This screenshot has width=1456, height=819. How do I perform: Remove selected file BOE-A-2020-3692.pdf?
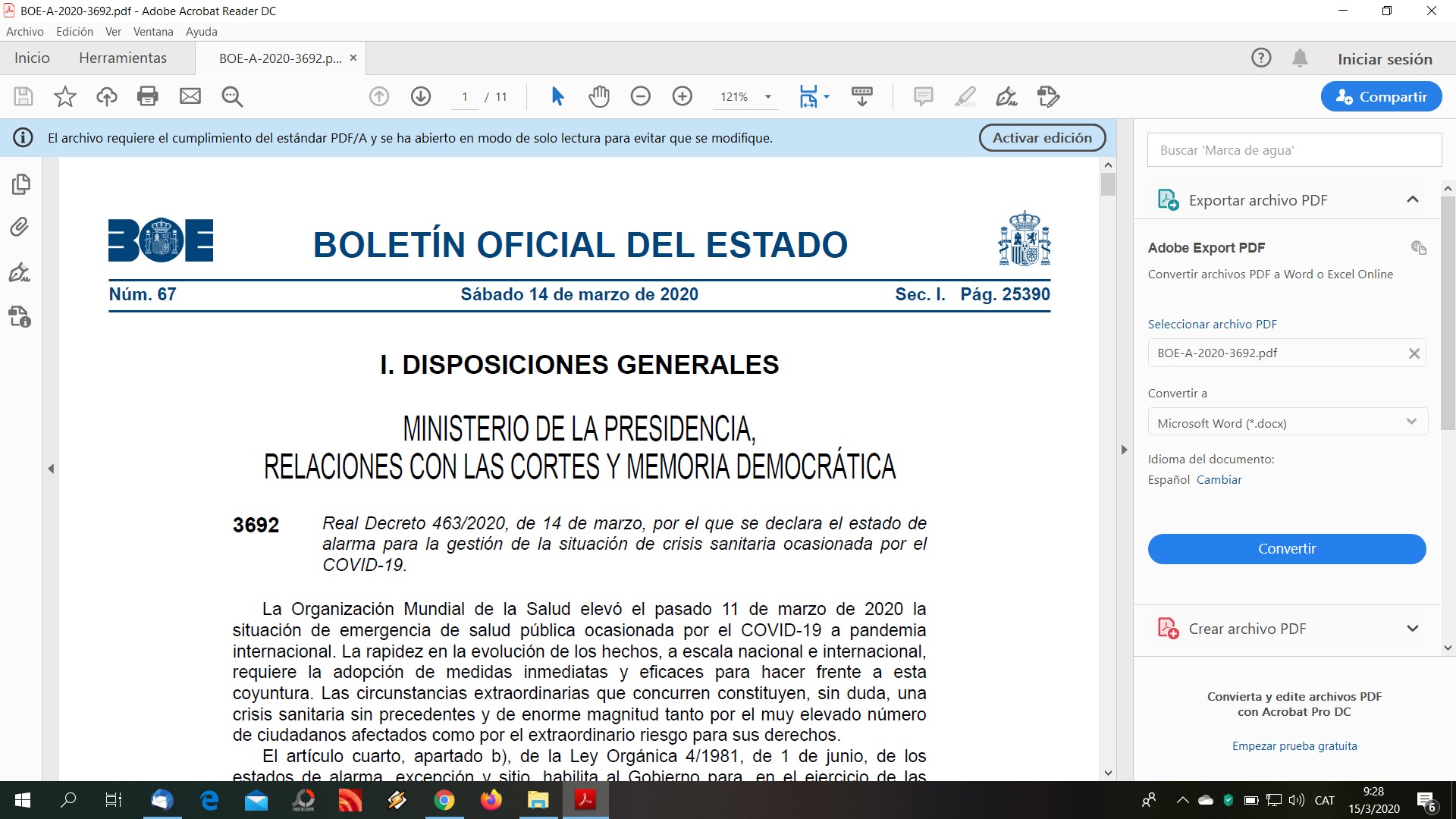(x=1414, y=353)
